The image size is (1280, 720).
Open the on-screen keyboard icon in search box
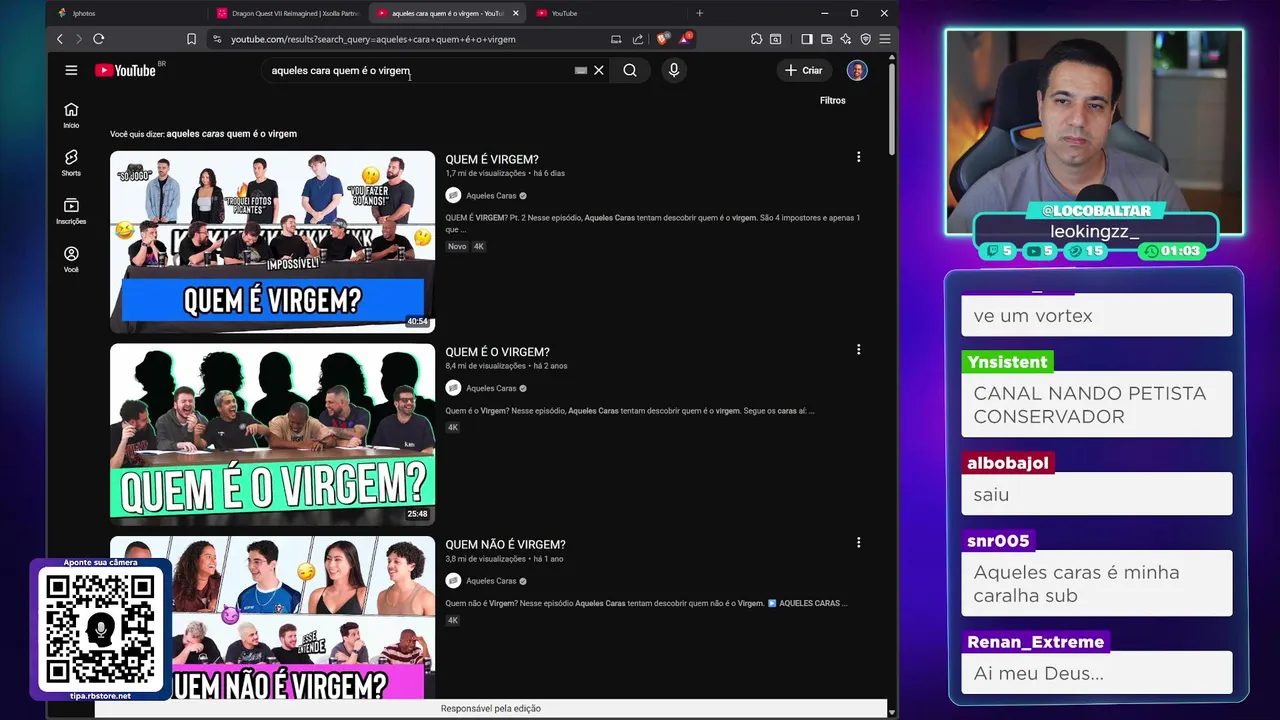click(x=581, y=70)
